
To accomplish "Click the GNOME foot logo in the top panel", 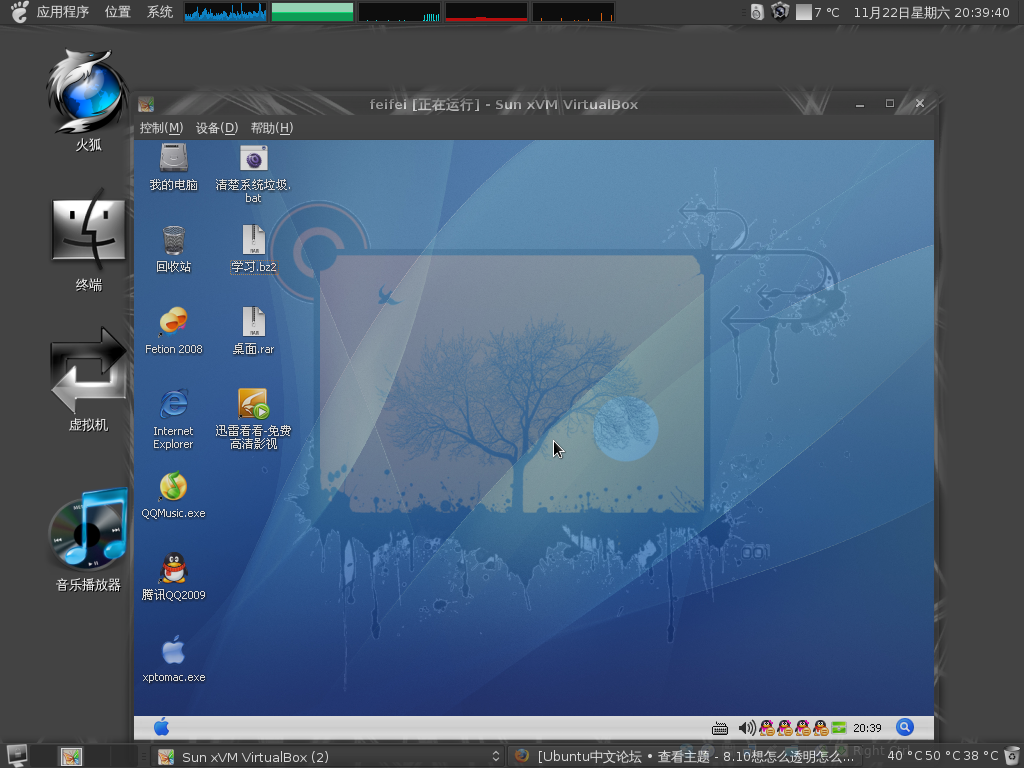I will coord(20,12).
